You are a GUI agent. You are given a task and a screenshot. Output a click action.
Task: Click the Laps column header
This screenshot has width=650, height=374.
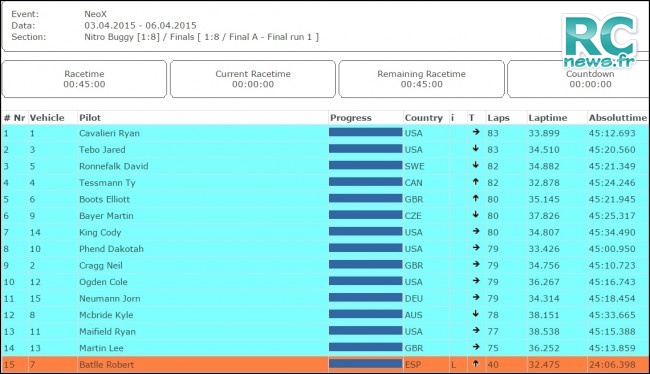(x=498, y=118)
